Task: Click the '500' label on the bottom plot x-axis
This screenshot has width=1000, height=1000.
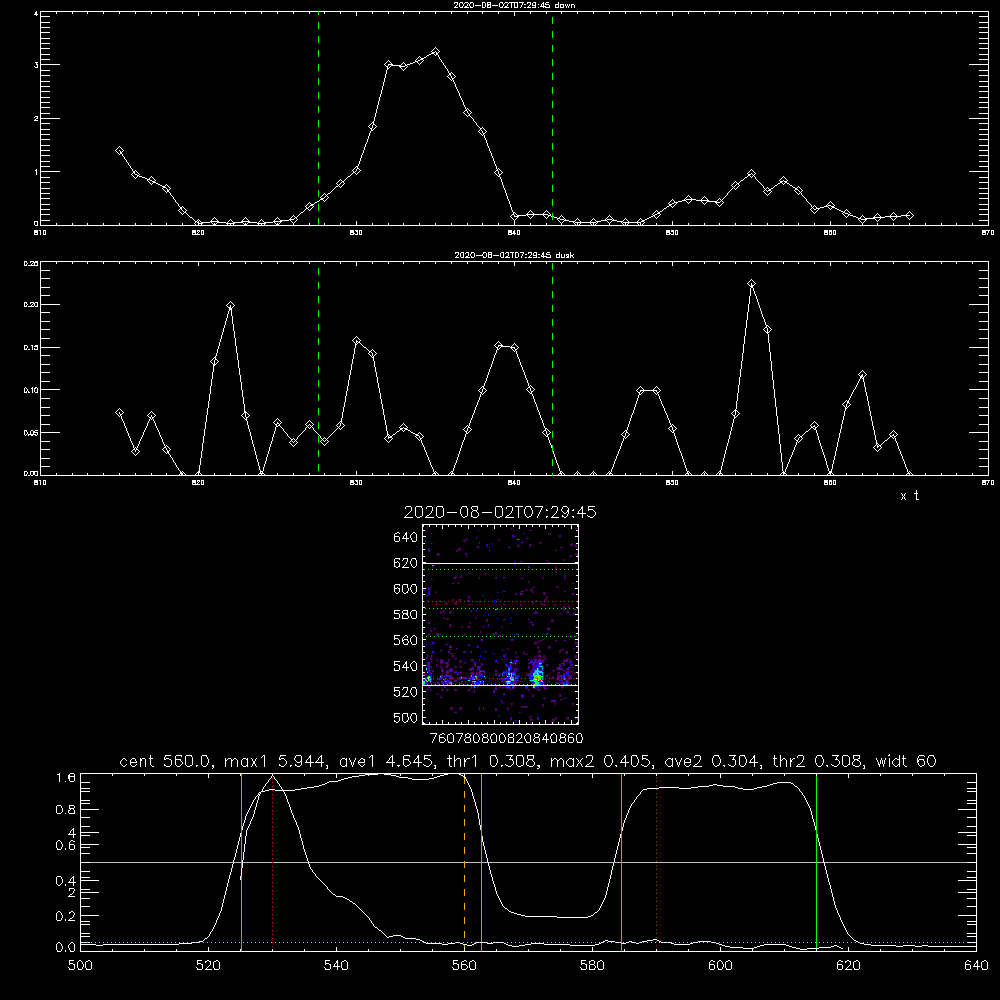Action: coord(80,966)
